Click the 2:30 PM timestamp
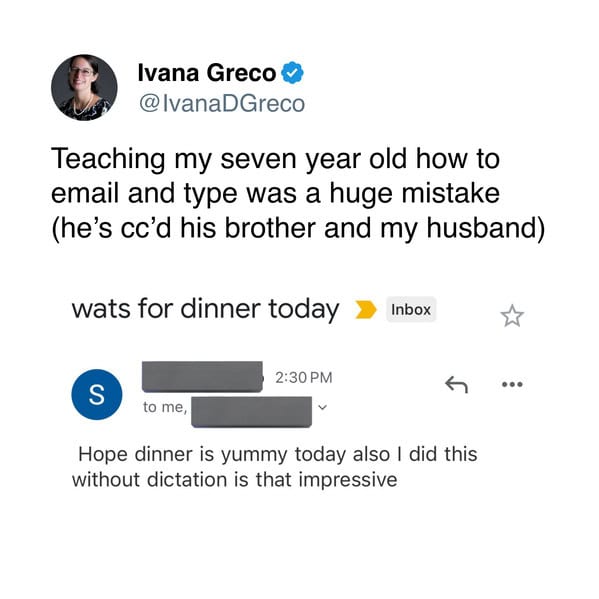The image size is (599, 599). (304, 377)
